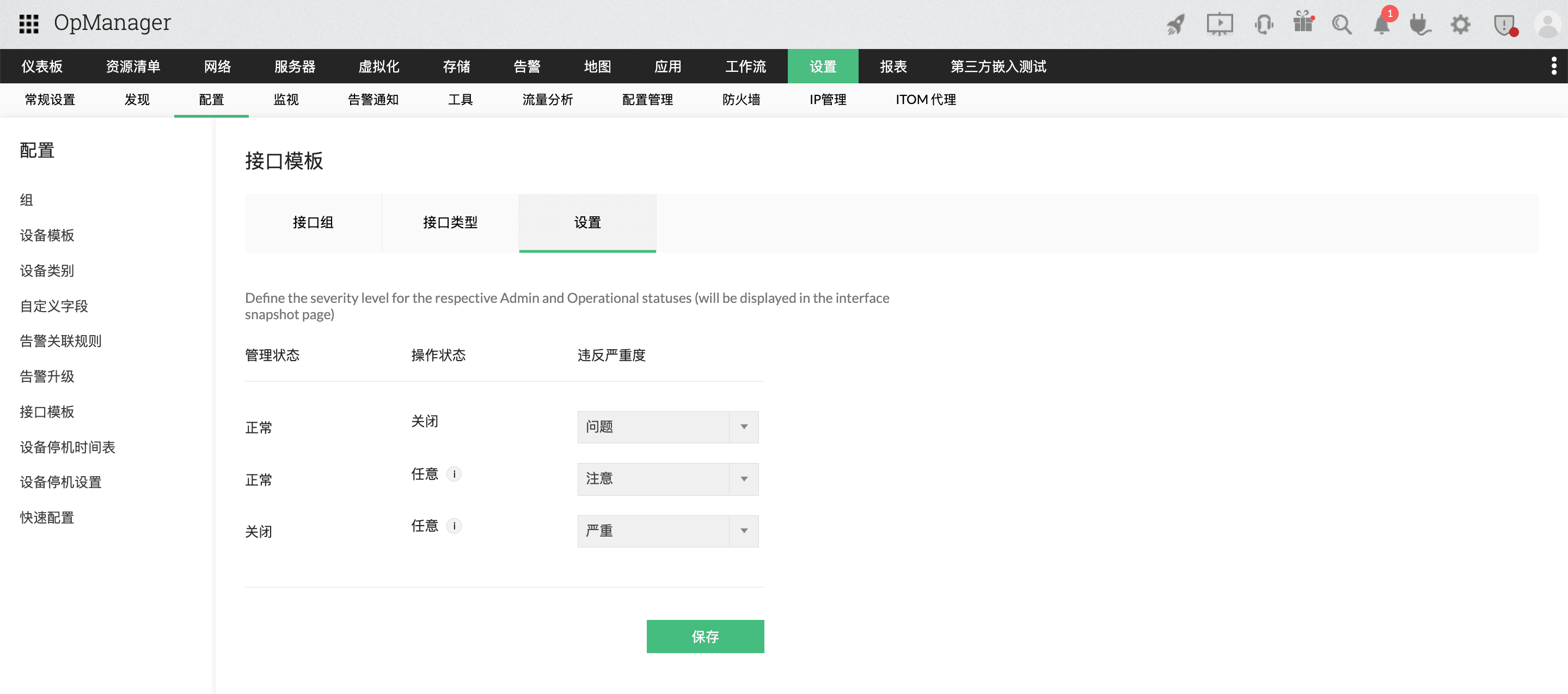
Task: Click the info icon next to 任意
Action: pos(455,473)
